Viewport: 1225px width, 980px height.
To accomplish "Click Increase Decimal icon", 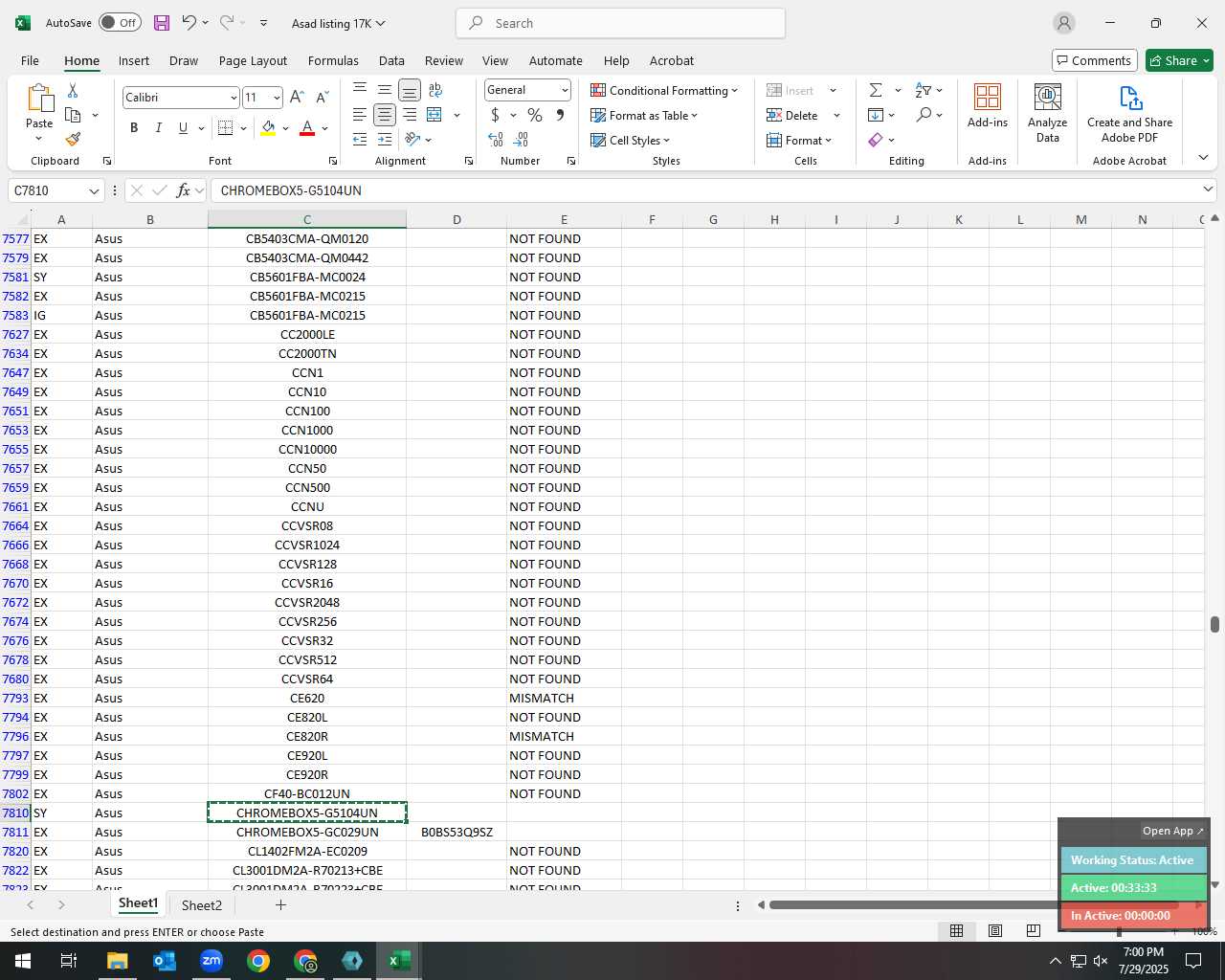I will [496, 140].
